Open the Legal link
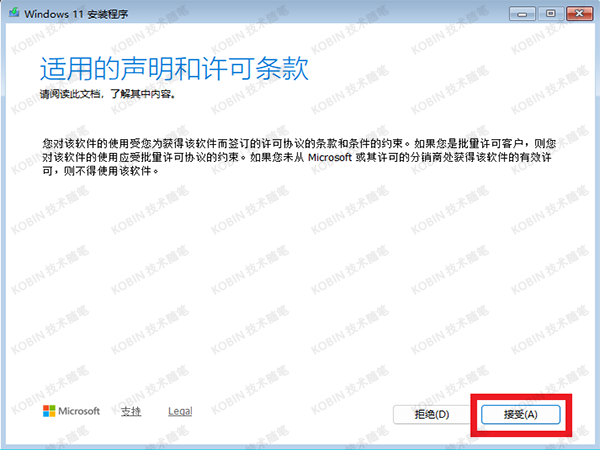The image size is (600, 450). click(180, 411)
